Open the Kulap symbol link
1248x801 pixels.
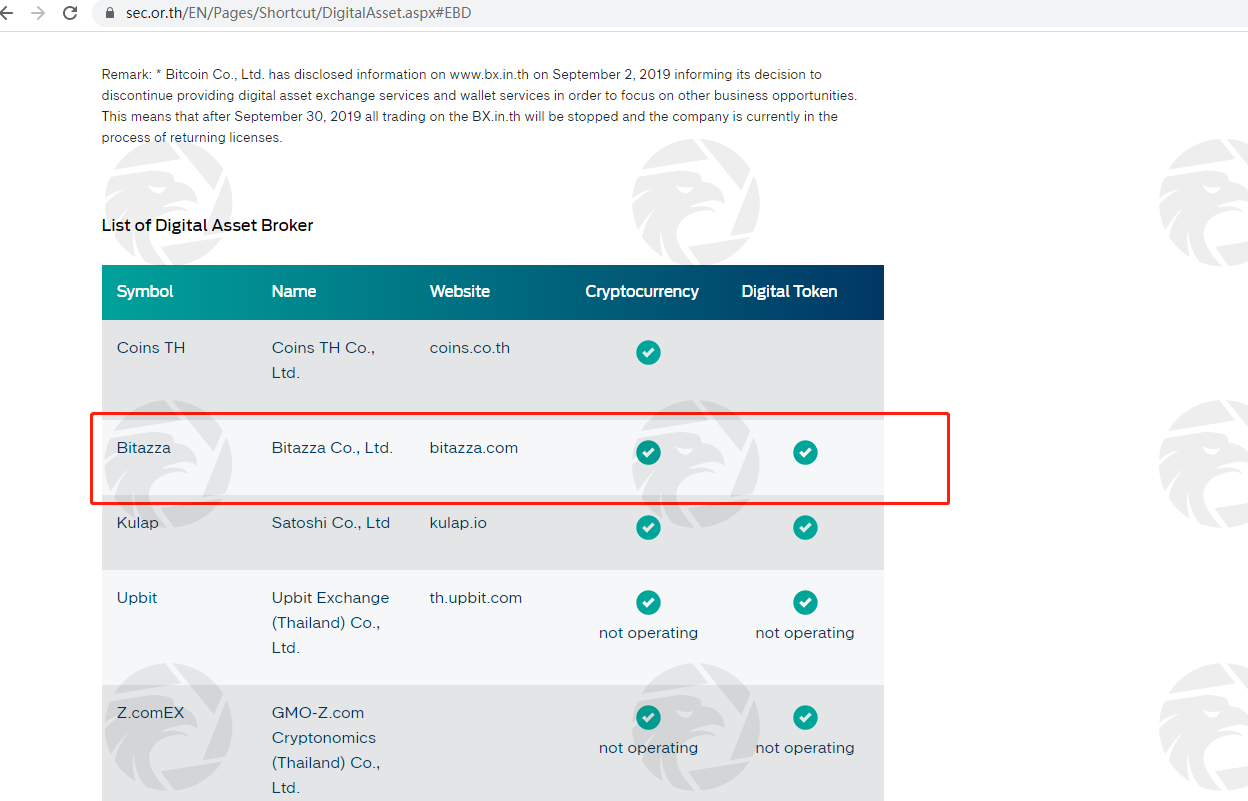point(138,523)
